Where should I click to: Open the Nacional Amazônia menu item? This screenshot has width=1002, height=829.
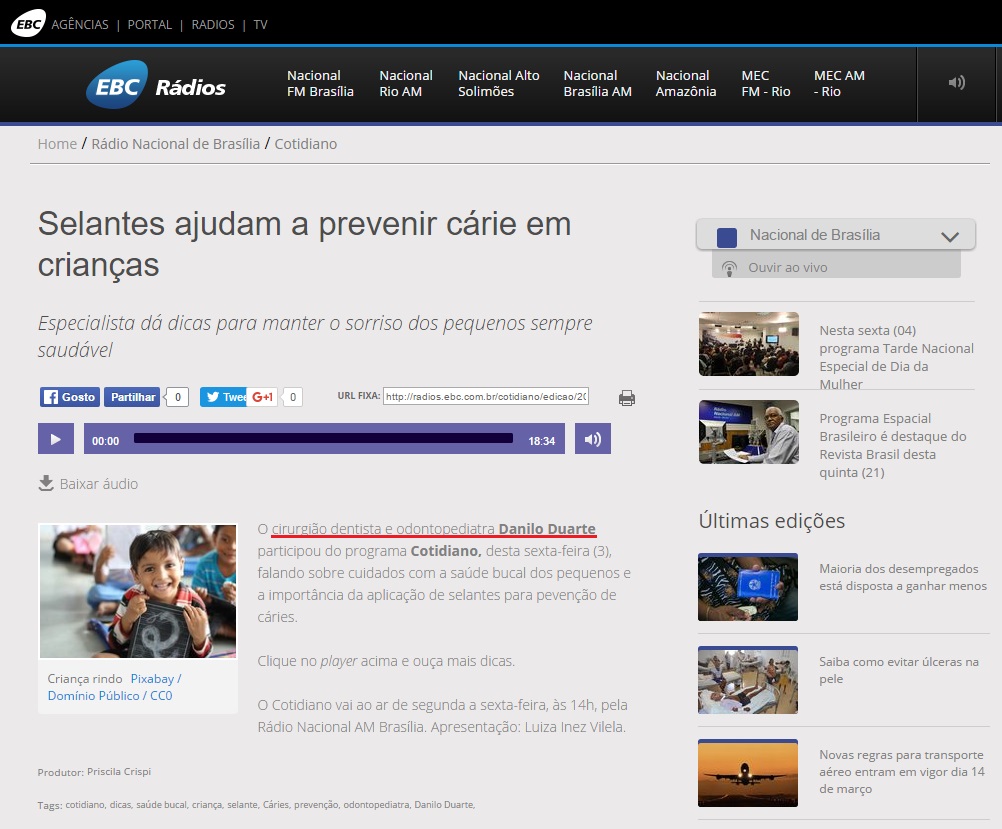pos(685,83)
